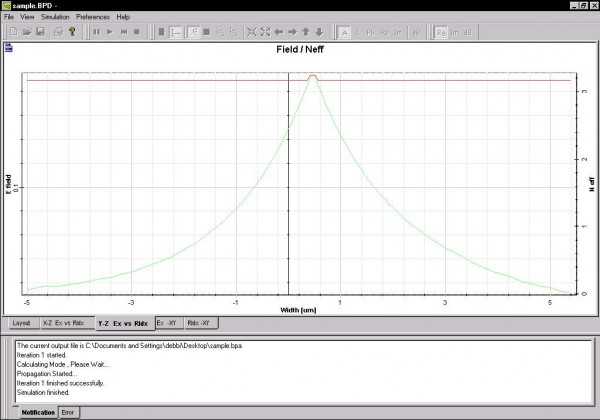Click 'Calculating Mode , Please Wait...' line
This screenshot has height=420, width=600.
click(x=63, y=365)
